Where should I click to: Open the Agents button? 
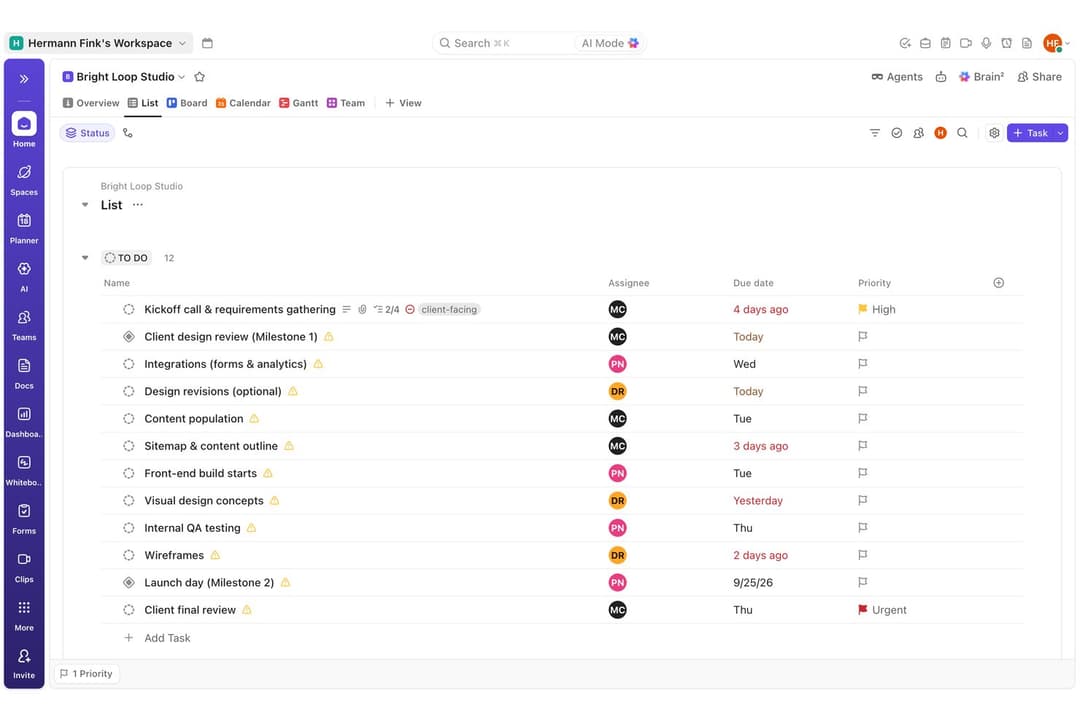tap(897, 76)
